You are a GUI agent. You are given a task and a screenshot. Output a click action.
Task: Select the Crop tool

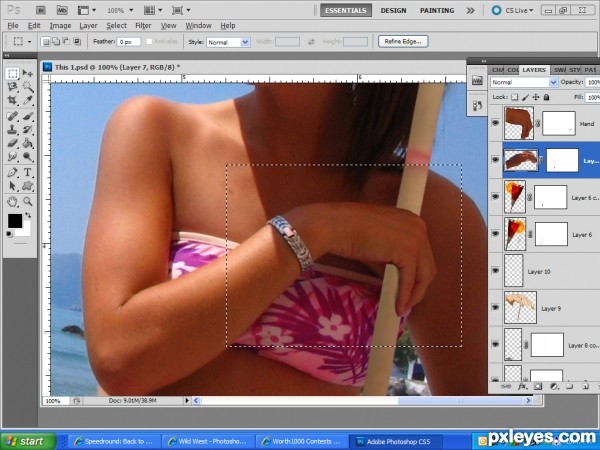13,100
